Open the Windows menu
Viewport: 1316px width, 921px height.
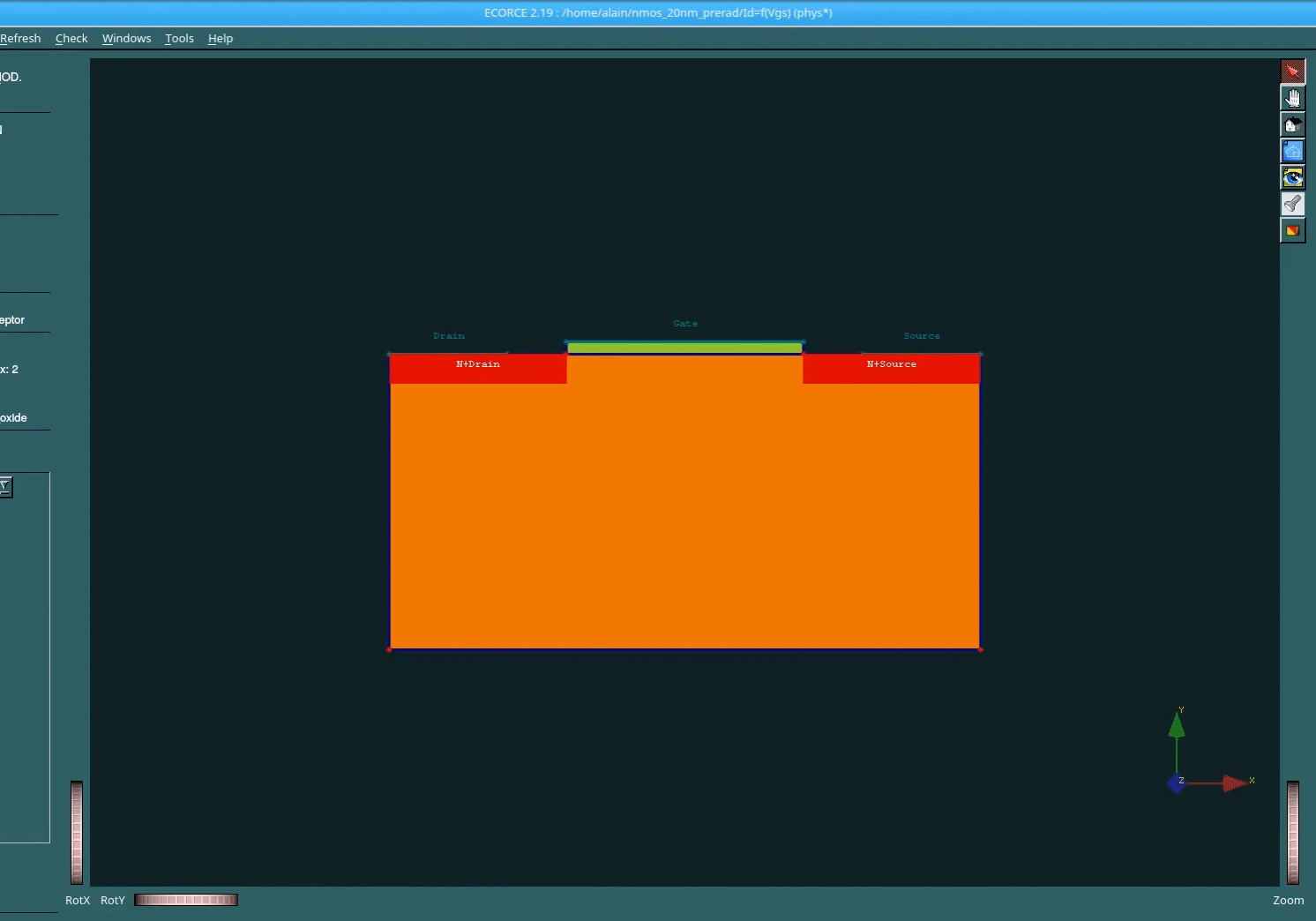[x=126, y=39]
